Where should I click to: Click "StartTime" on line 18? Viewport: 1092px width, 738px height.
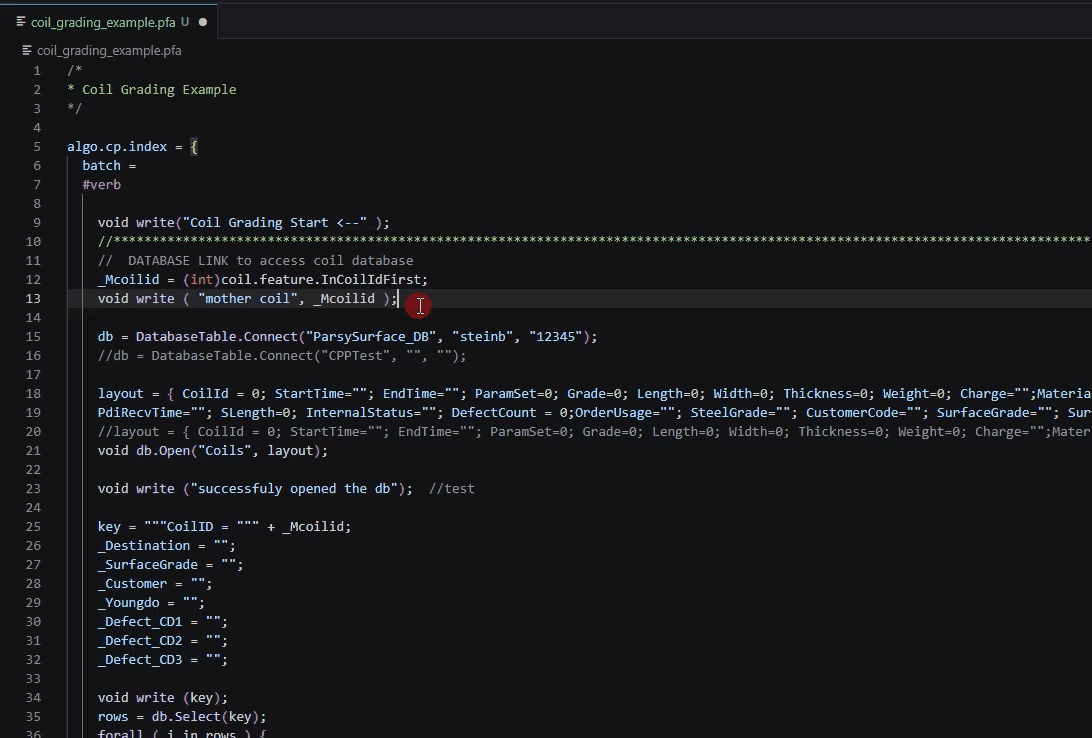tap(309, 394)
